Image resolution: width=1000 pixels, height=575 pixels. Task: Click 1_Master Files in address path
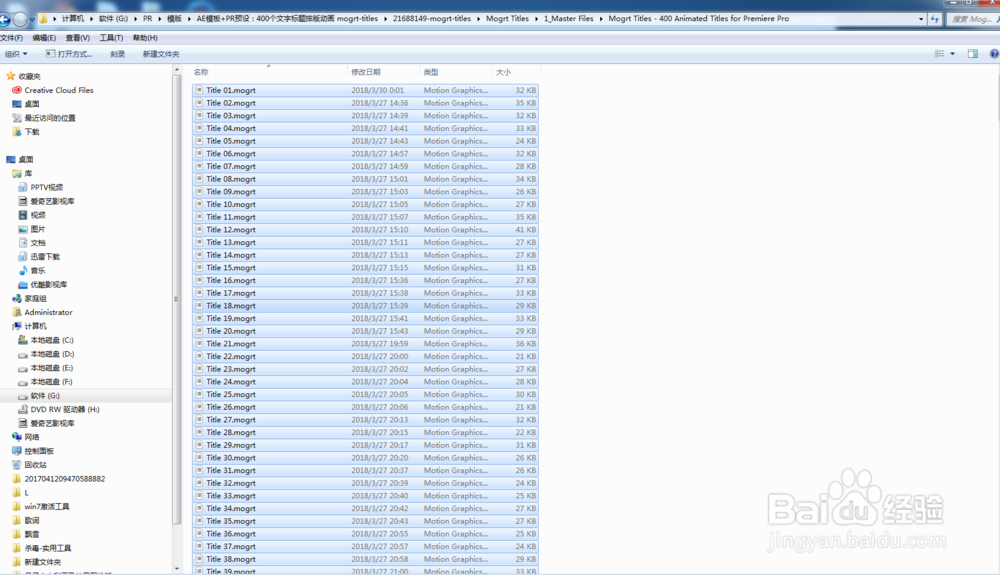(x=568, y=19)
